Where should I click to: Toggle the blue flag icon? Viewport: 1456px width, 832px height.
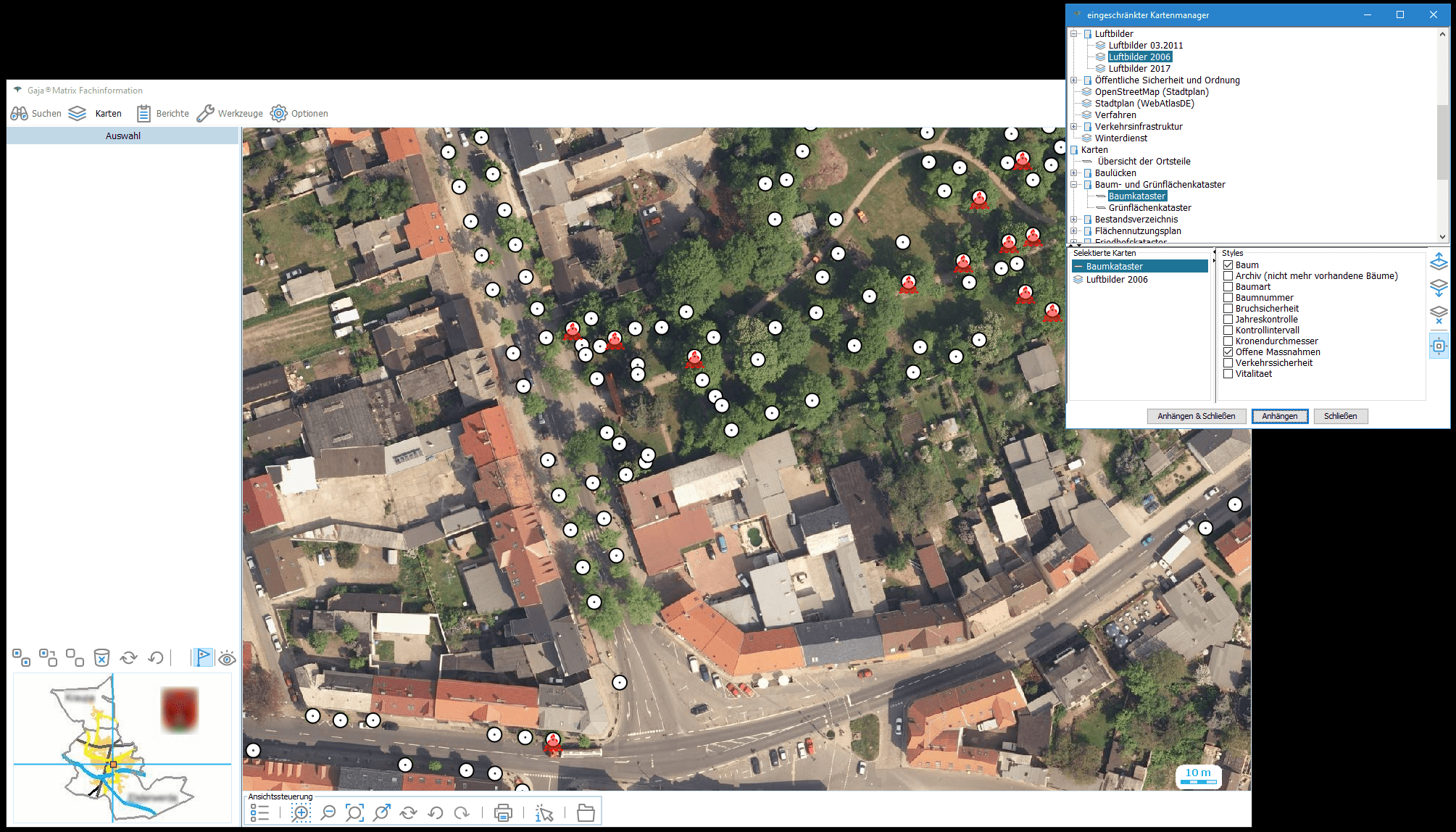[204, 657]
